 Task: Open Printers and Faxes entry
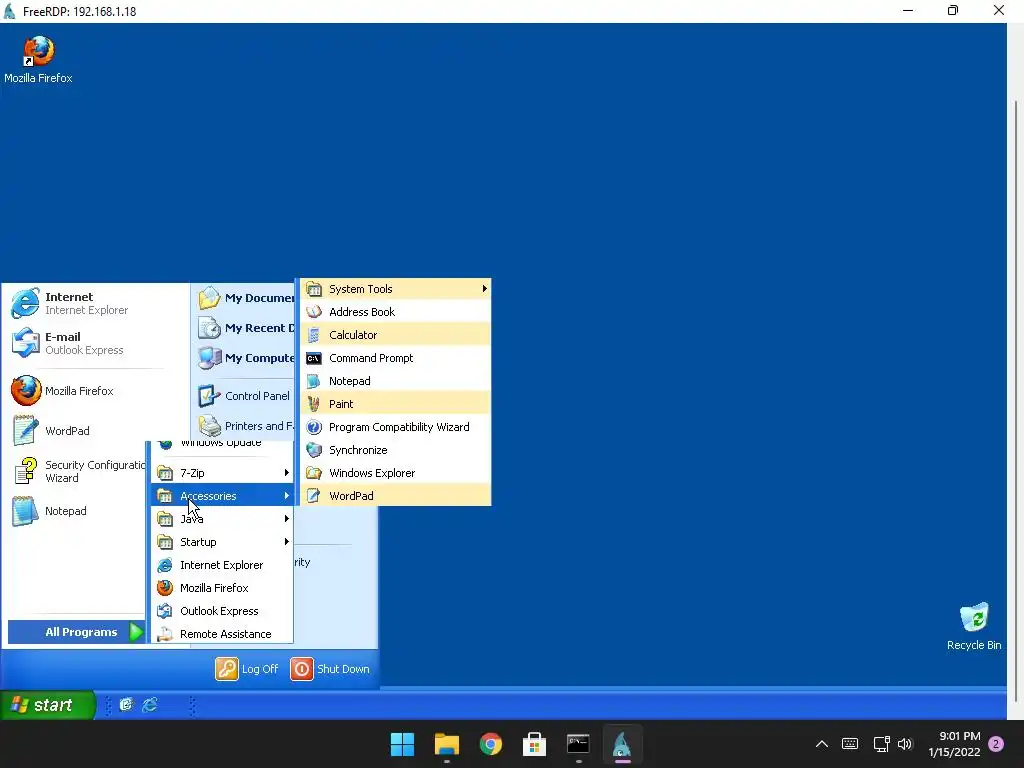(246, 426)
